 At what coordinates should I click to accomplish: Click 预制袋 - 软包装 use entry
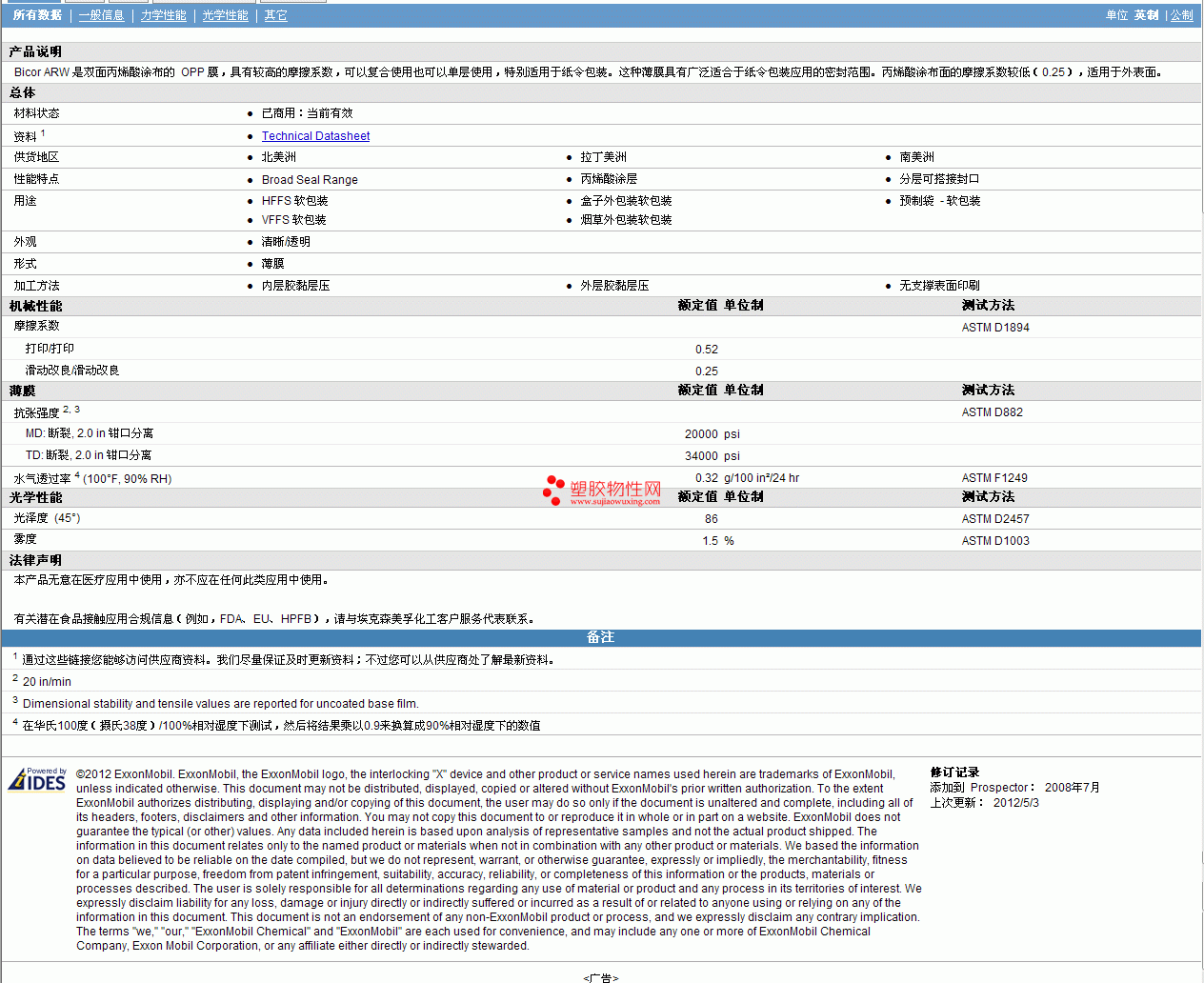(x=940, y=201)
